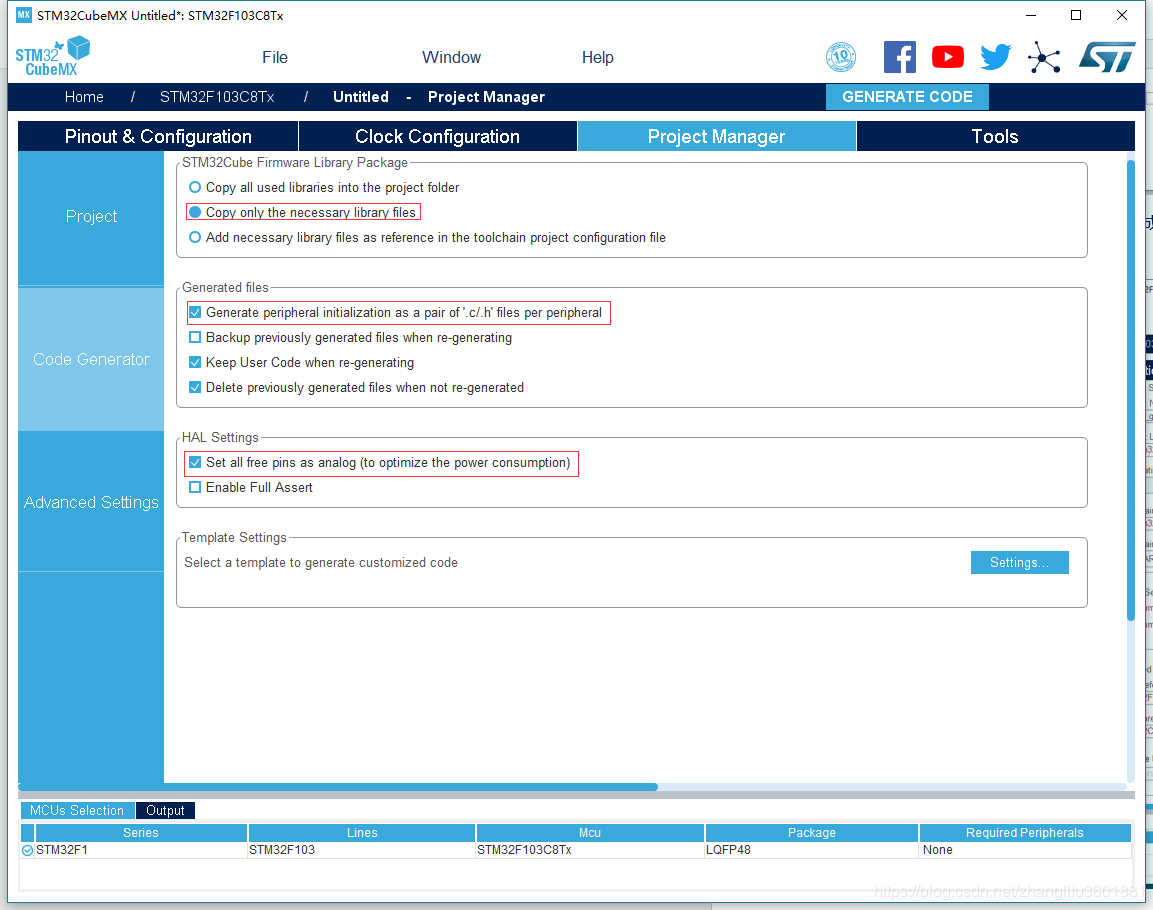This screenshot has height=910, width=1153.
Task: Minimize the STM32CubeMX window
Action: click(x=1031, y=15)
